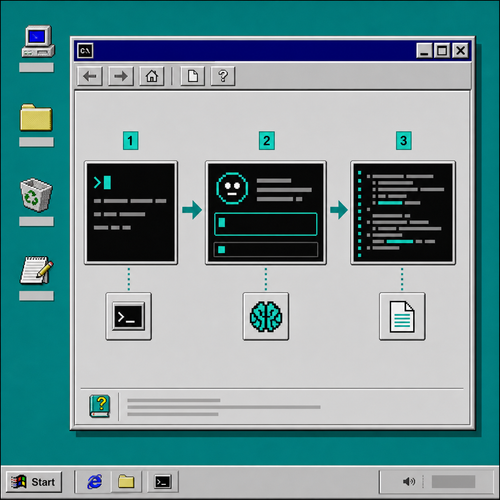Click the C:\ icon in the title bar
This screenshot has width=500, height=500.
click(85, 51)
